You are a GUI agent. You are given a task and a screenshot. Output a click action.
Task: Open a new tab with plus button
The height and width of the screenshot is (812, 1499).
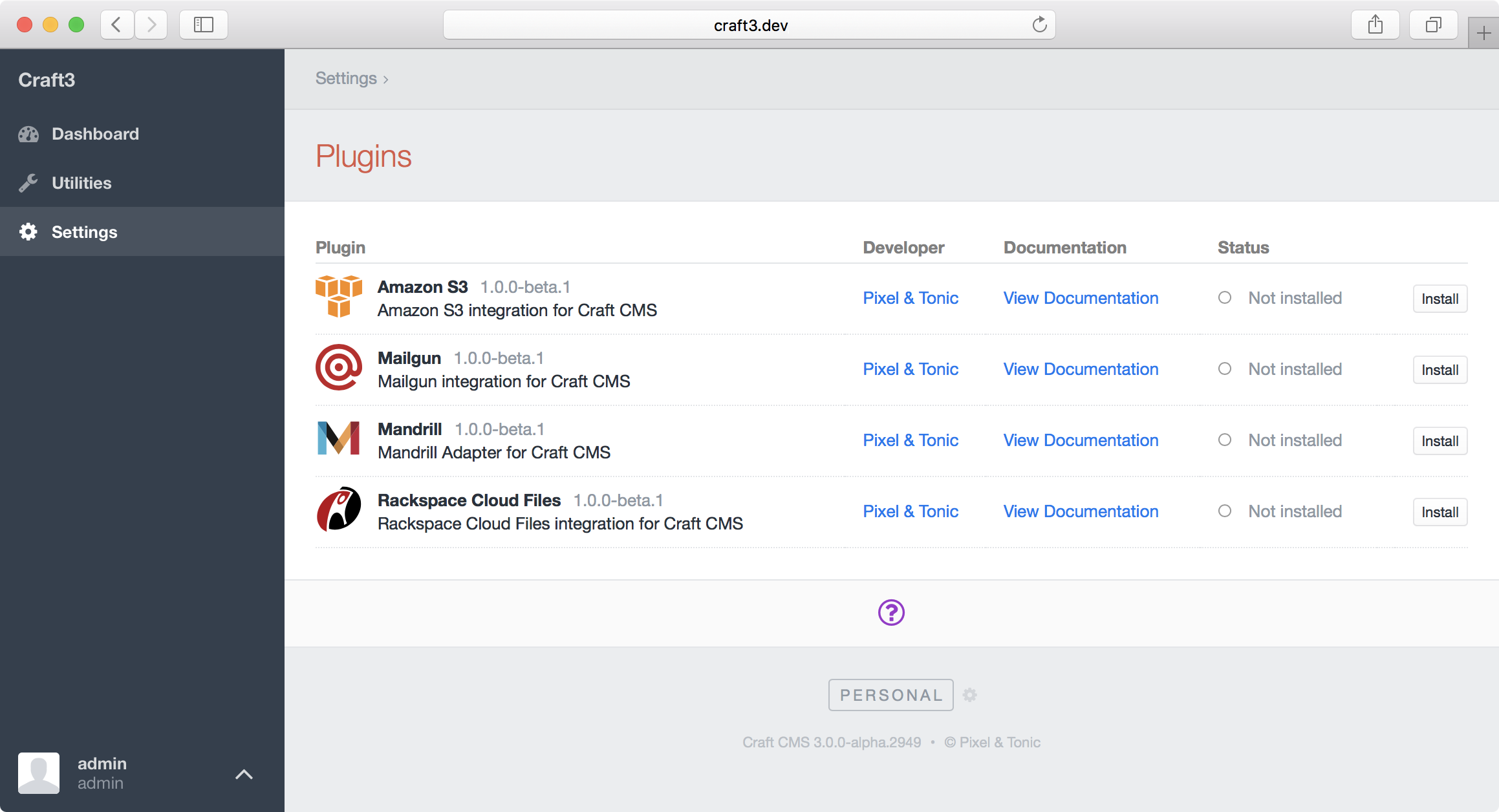[x=1483, y=32]
